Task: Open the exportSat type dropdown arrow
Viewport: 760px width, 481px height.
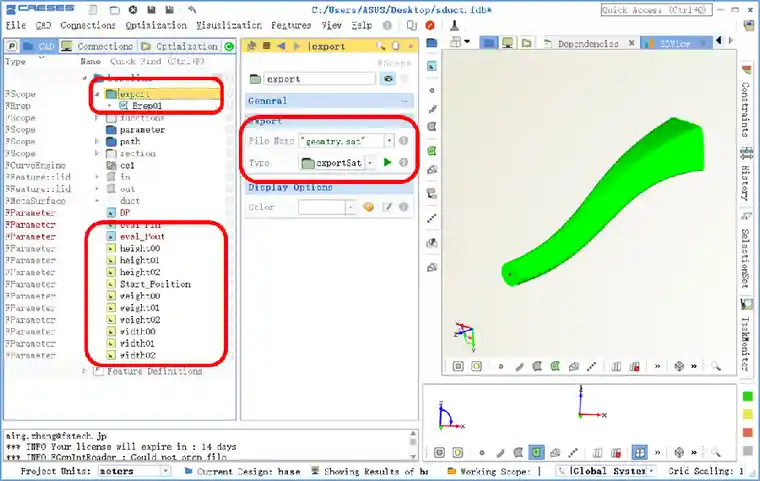Action: pos(370,163)
